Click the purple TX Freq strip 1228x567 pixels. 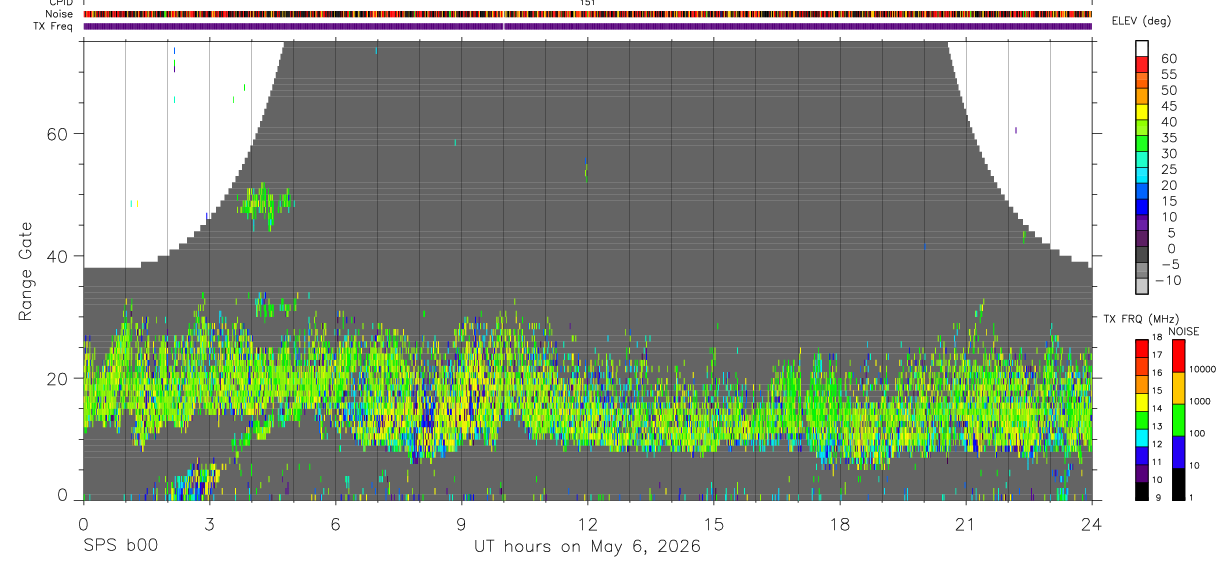tap(588, 26)
